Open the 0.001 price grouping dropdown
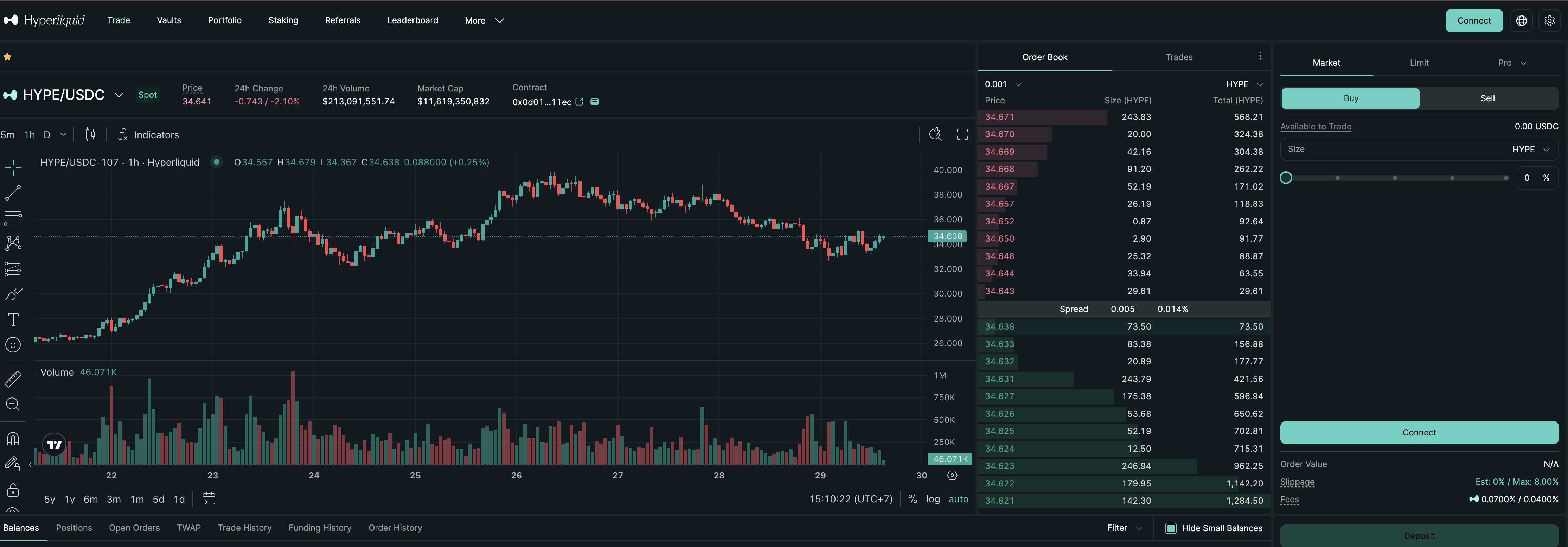 (x=1003, y=84)
